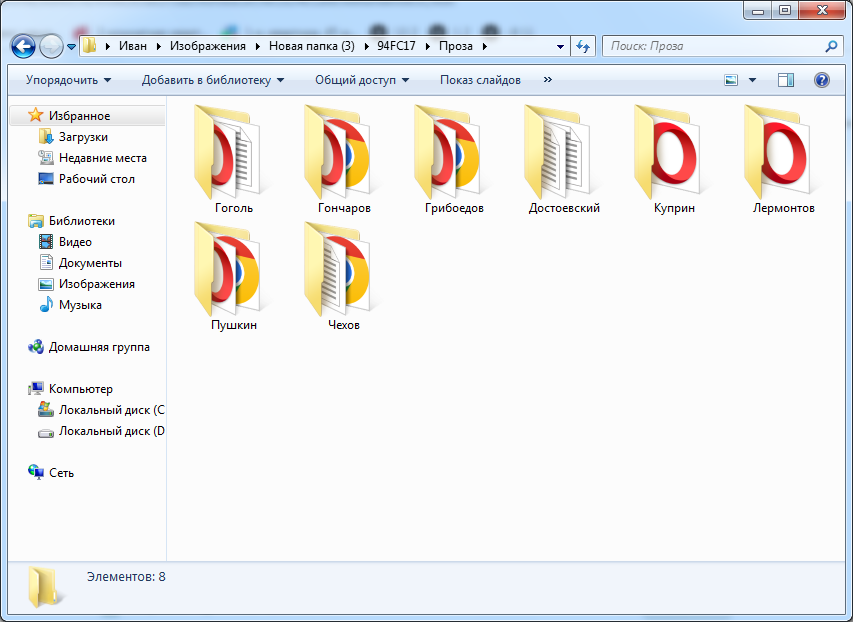Open the Куприн folder icon
The image size is (853, 622).
[x=669, y=152]
